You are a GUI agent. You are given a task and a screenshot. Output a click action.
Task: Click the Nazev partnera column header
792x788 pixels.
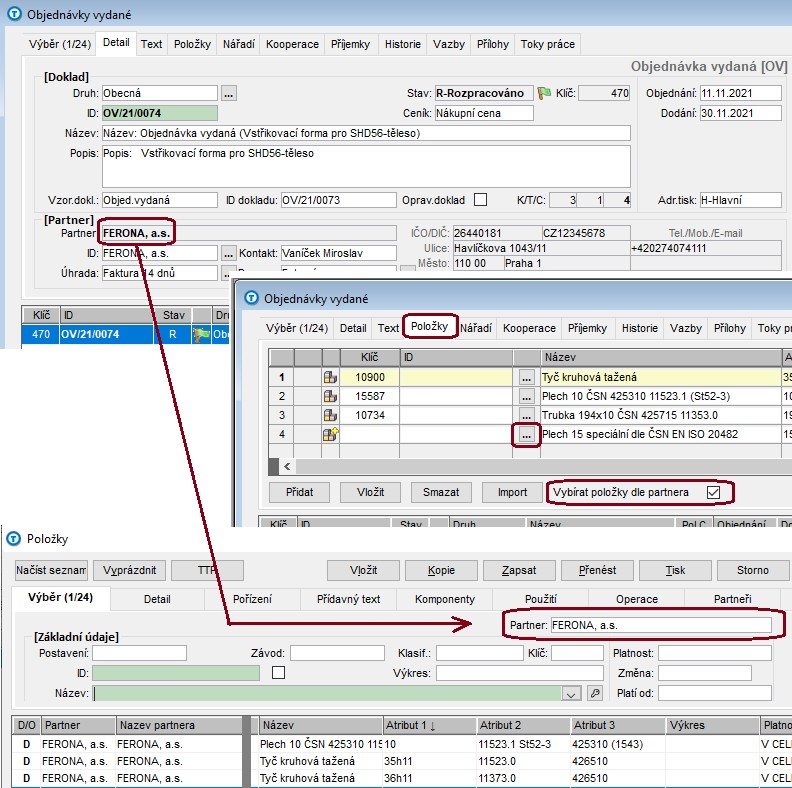pos(179,725)
